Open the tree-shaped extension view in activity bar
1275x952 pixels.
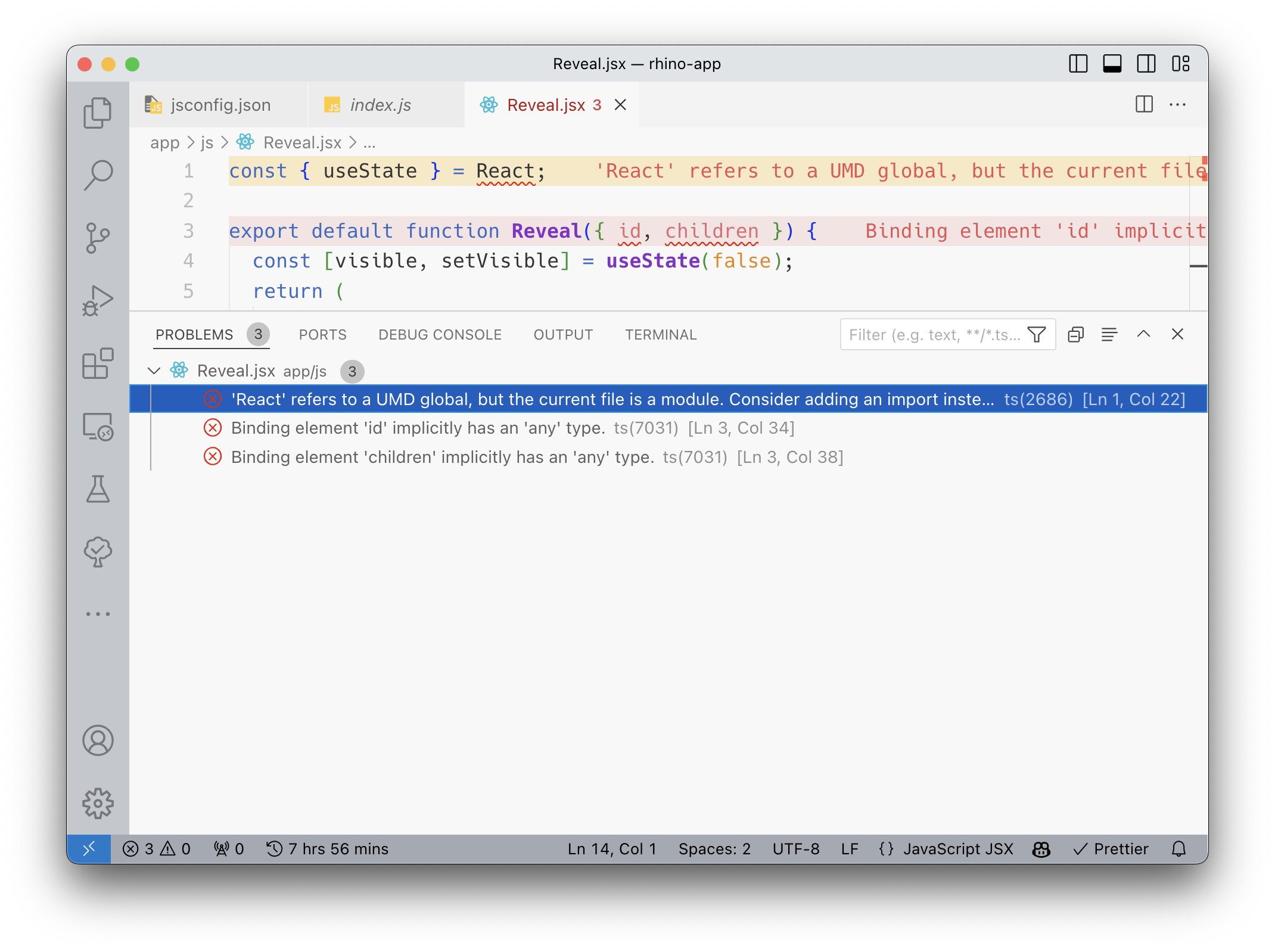pyautogui.click(x=98, y=551)
